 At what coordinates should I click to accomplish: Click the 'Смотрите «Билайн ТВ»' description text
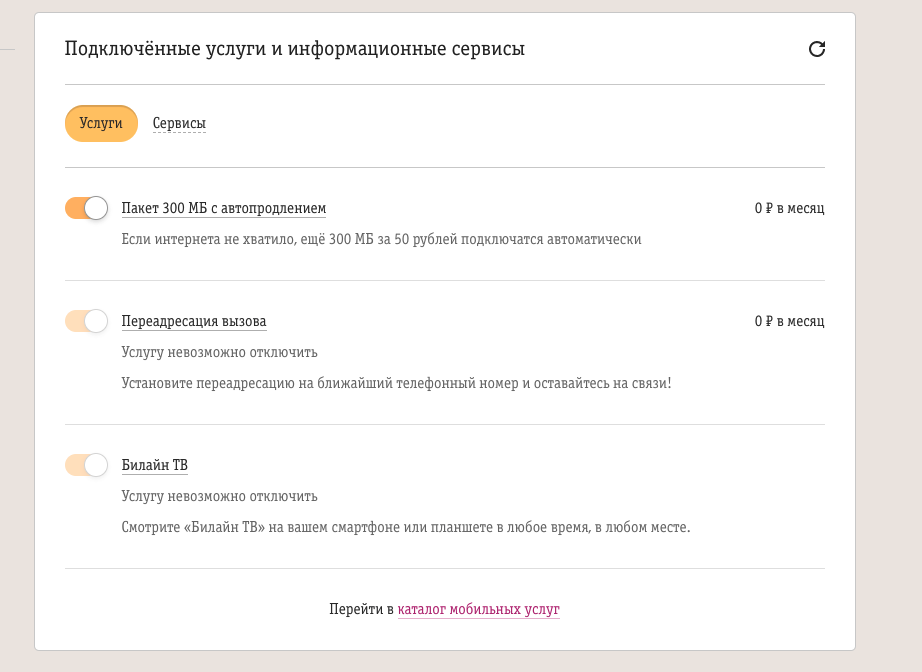click(406, 527)
